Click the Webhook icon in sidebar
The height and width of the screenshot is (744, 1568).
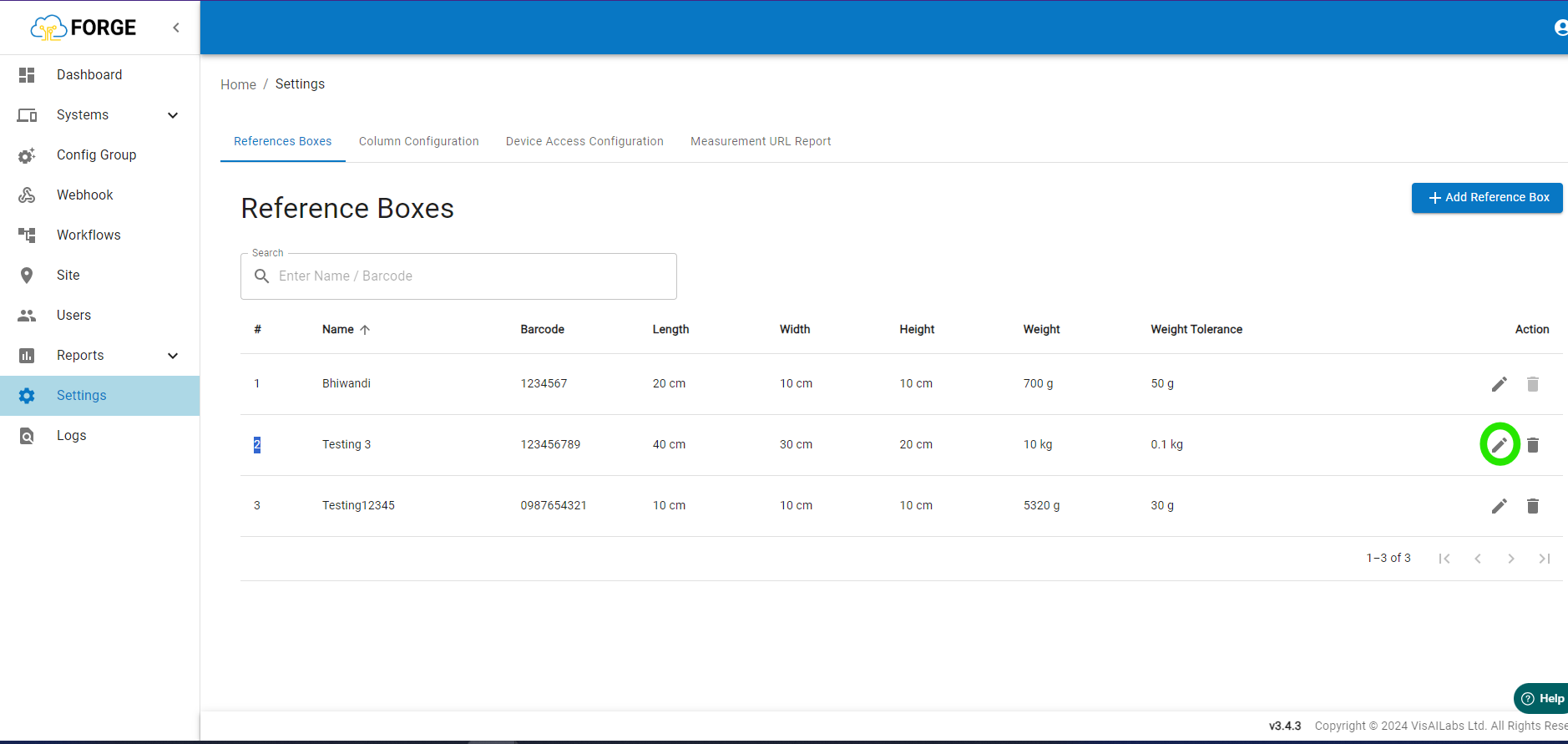(27, 195)
